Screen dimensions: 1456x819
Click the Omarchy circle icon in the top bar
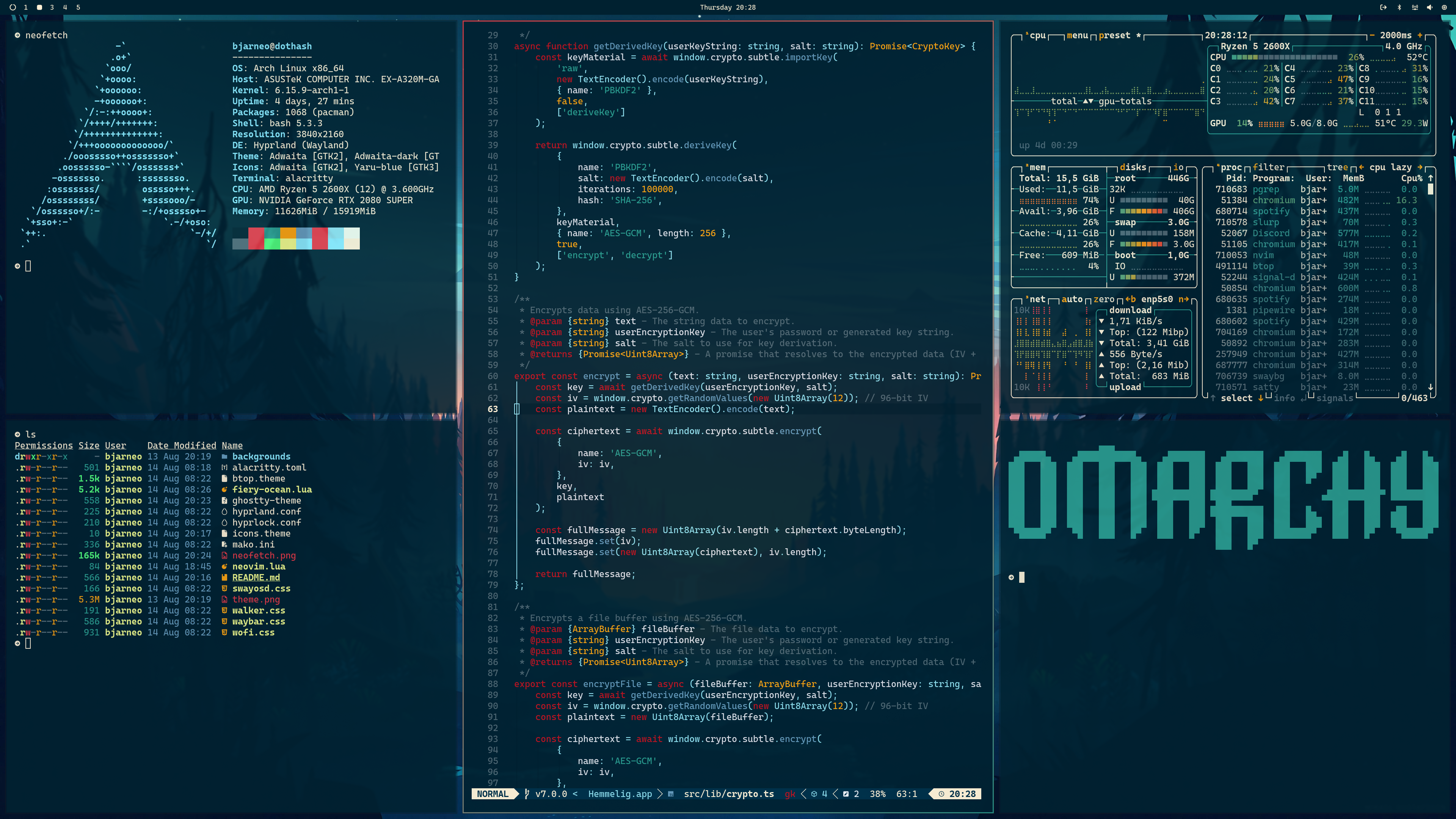click(x=13, y=7)
